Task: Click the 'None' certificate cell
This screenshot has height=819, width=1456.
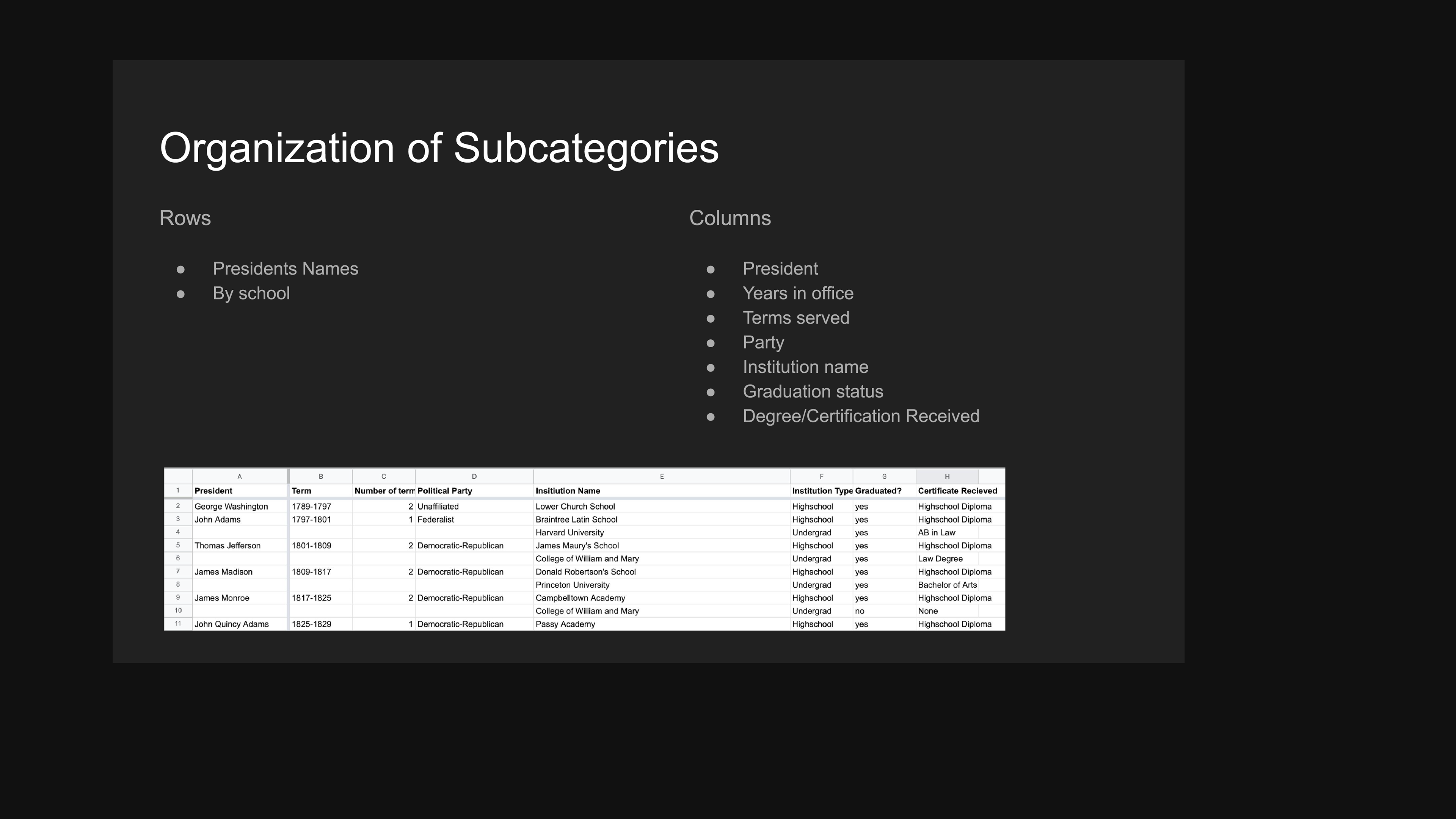Action: [x=947, y=611]
